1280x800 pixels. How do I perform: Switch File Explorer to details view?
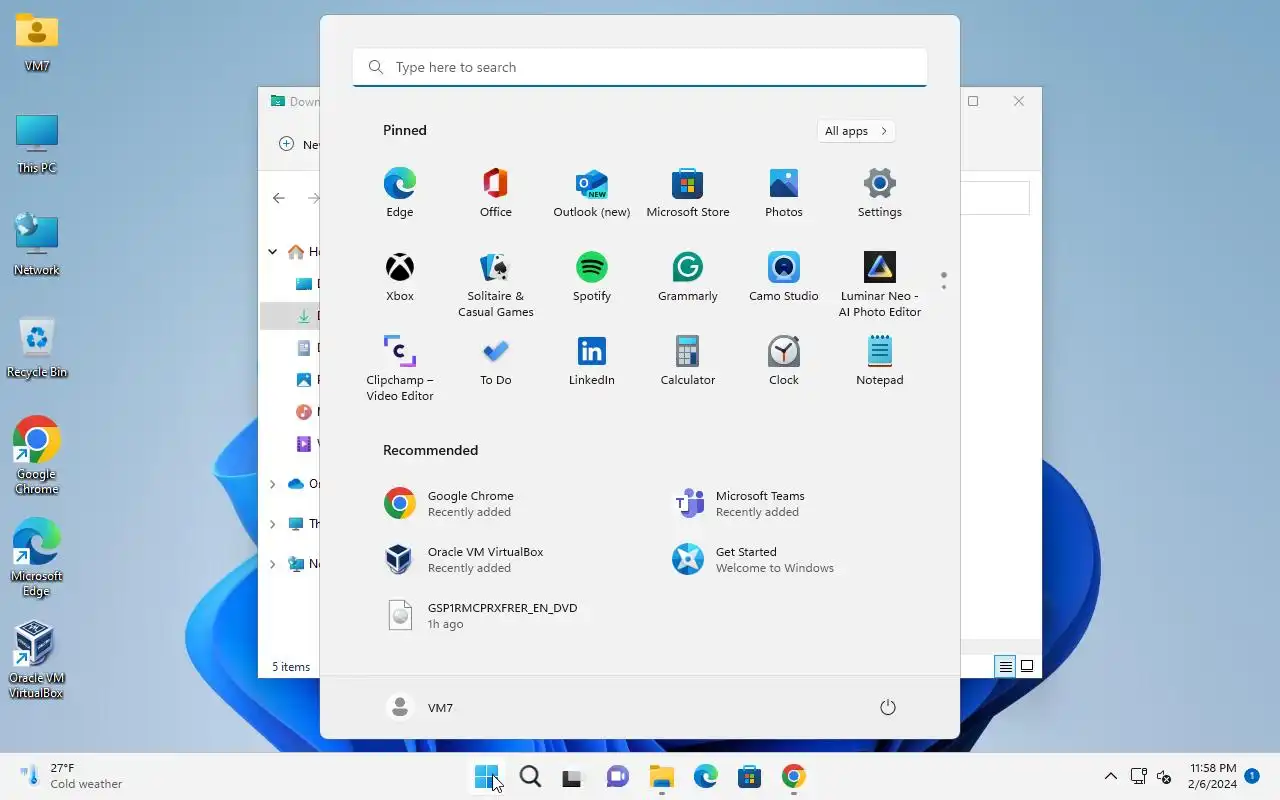point(1005,666)
